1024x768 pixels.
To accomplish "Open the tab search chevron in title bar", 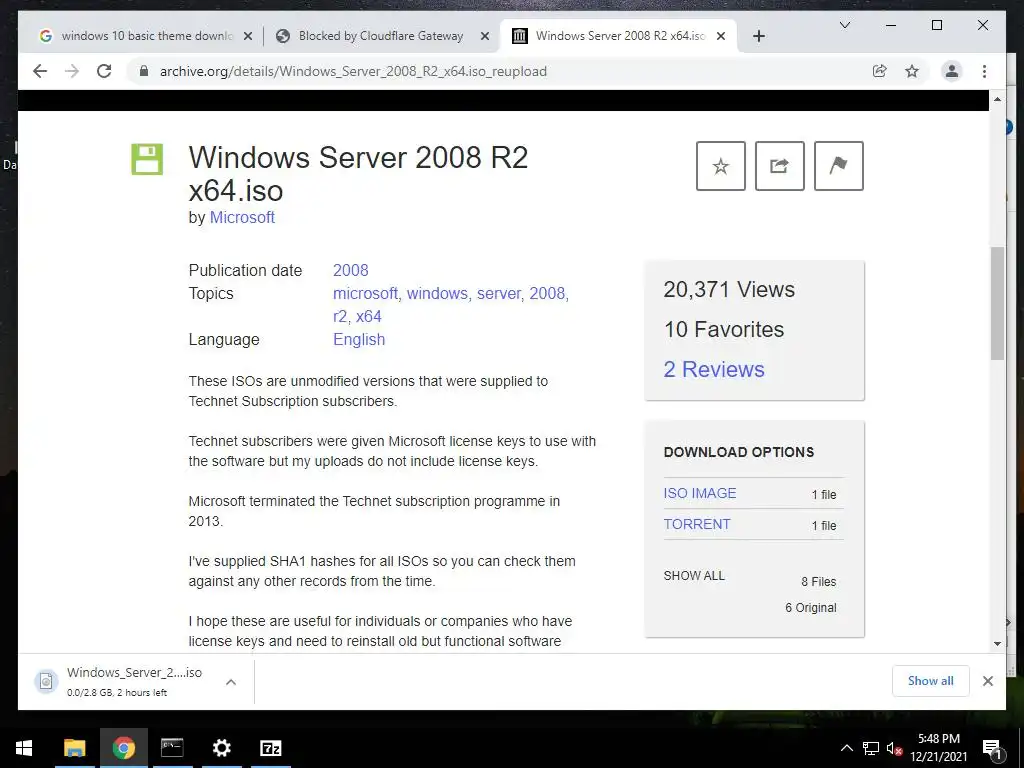I will click(844, 25).
